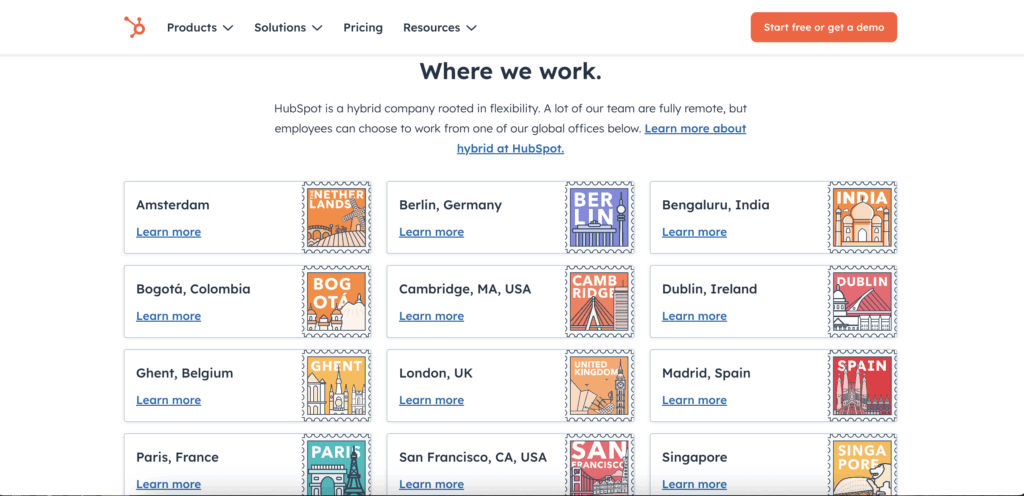Click Learn more under Singapore
The image size is (1024, 496).
coord(694,484)
